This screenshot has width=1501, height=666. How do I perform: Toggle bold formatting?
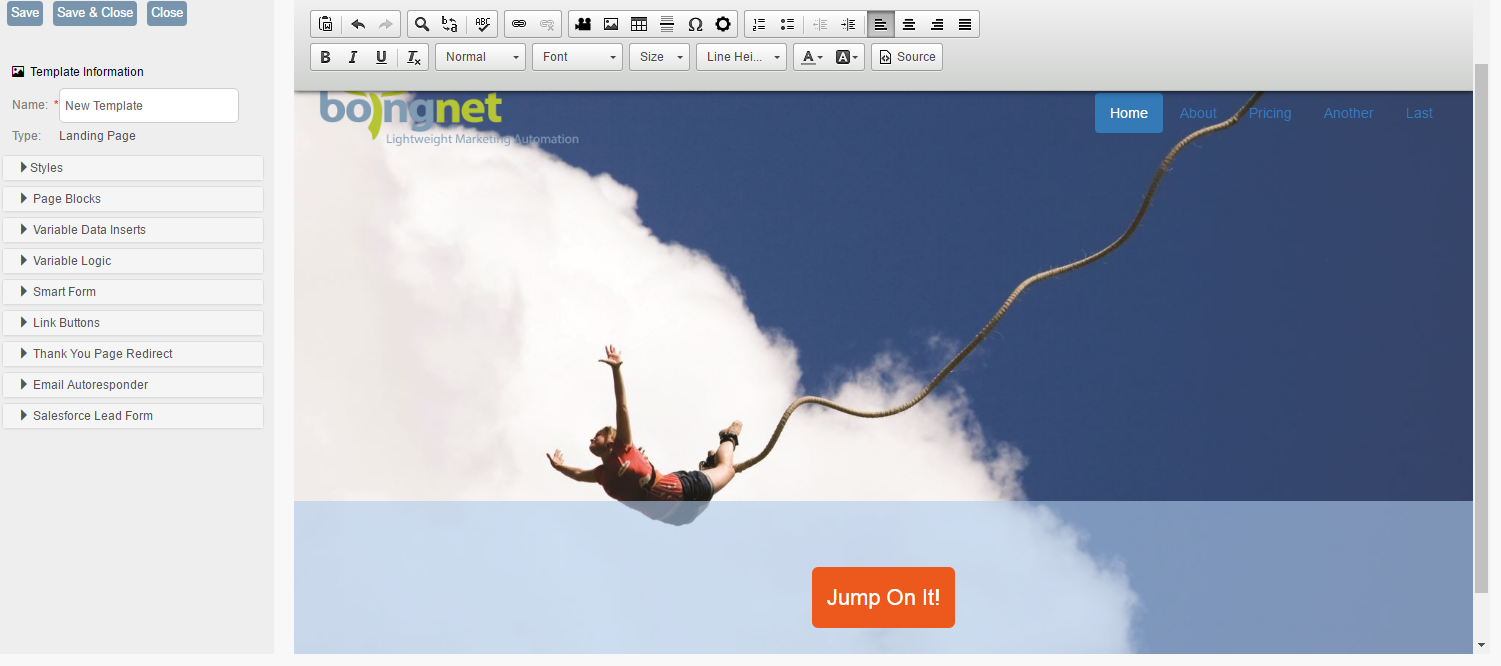pyautogui.click(x=325, y=57)
